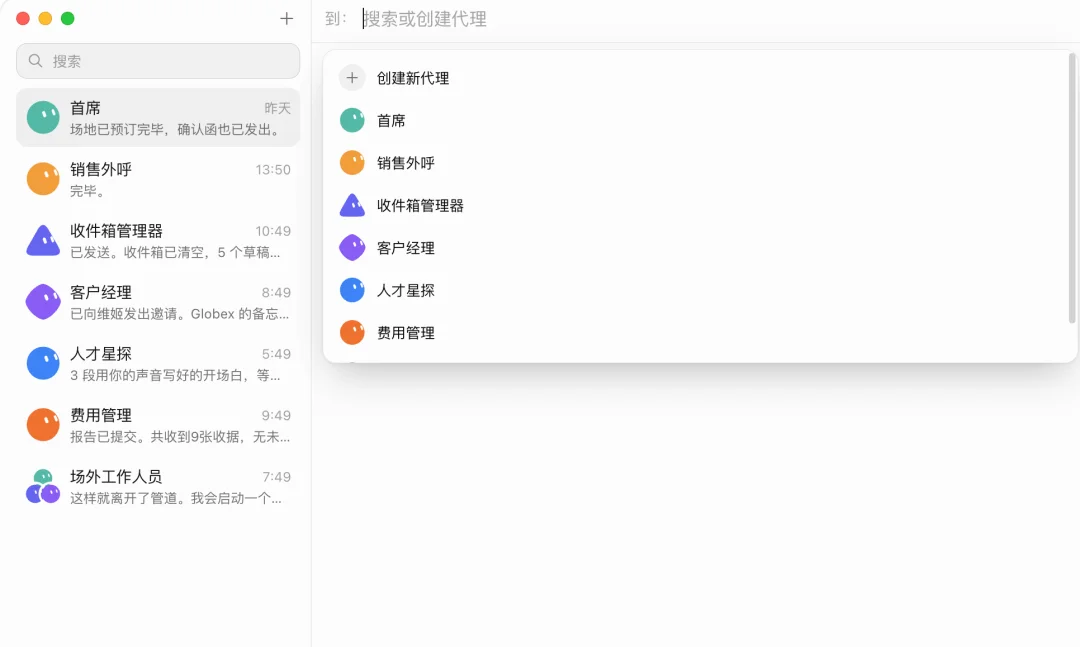Click 收件箱管理器 triangle avatar in sidebar
The image size is (1080, 647).
43,240
